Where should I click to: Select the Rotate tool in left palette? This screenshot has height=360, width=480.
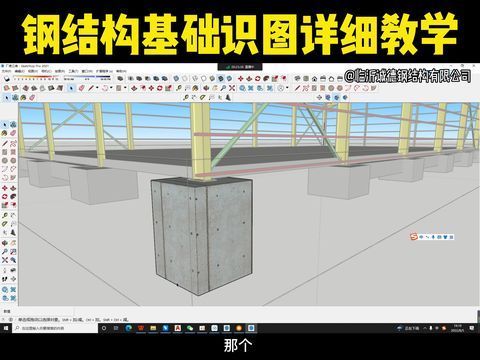point(5,196)
